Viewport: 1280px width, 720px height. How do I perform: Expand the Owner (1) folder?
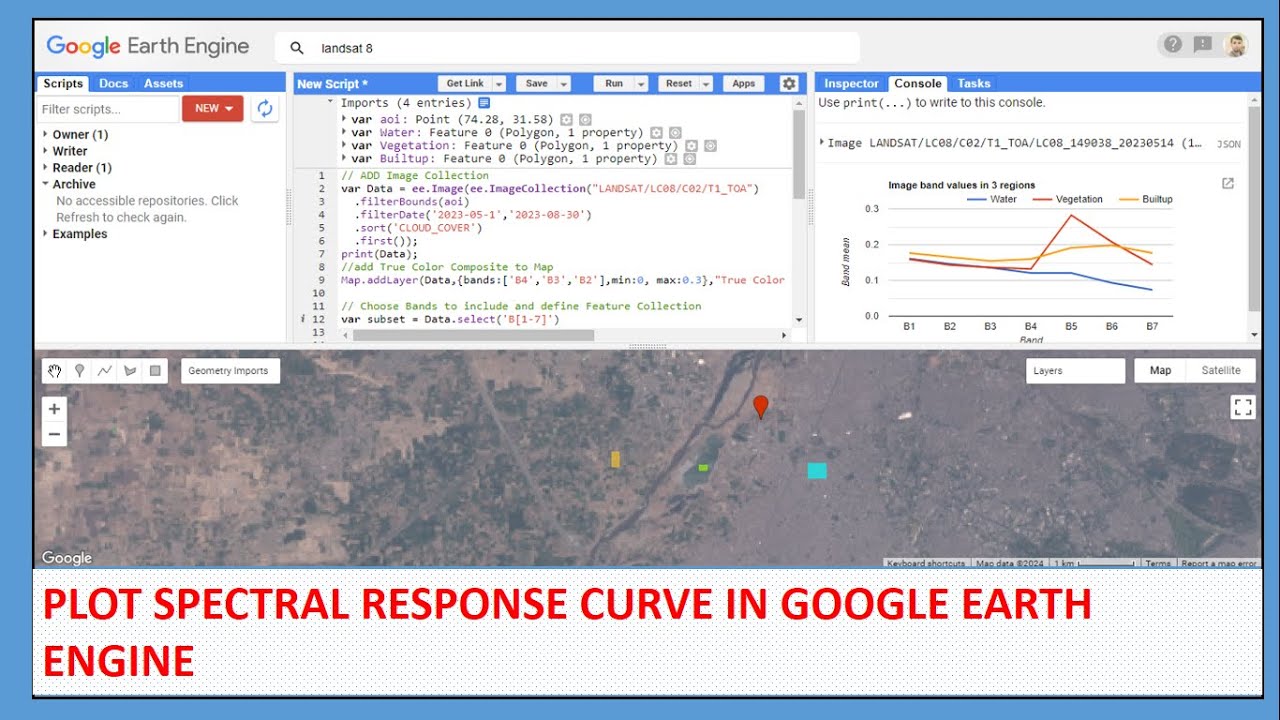point(45,134)
